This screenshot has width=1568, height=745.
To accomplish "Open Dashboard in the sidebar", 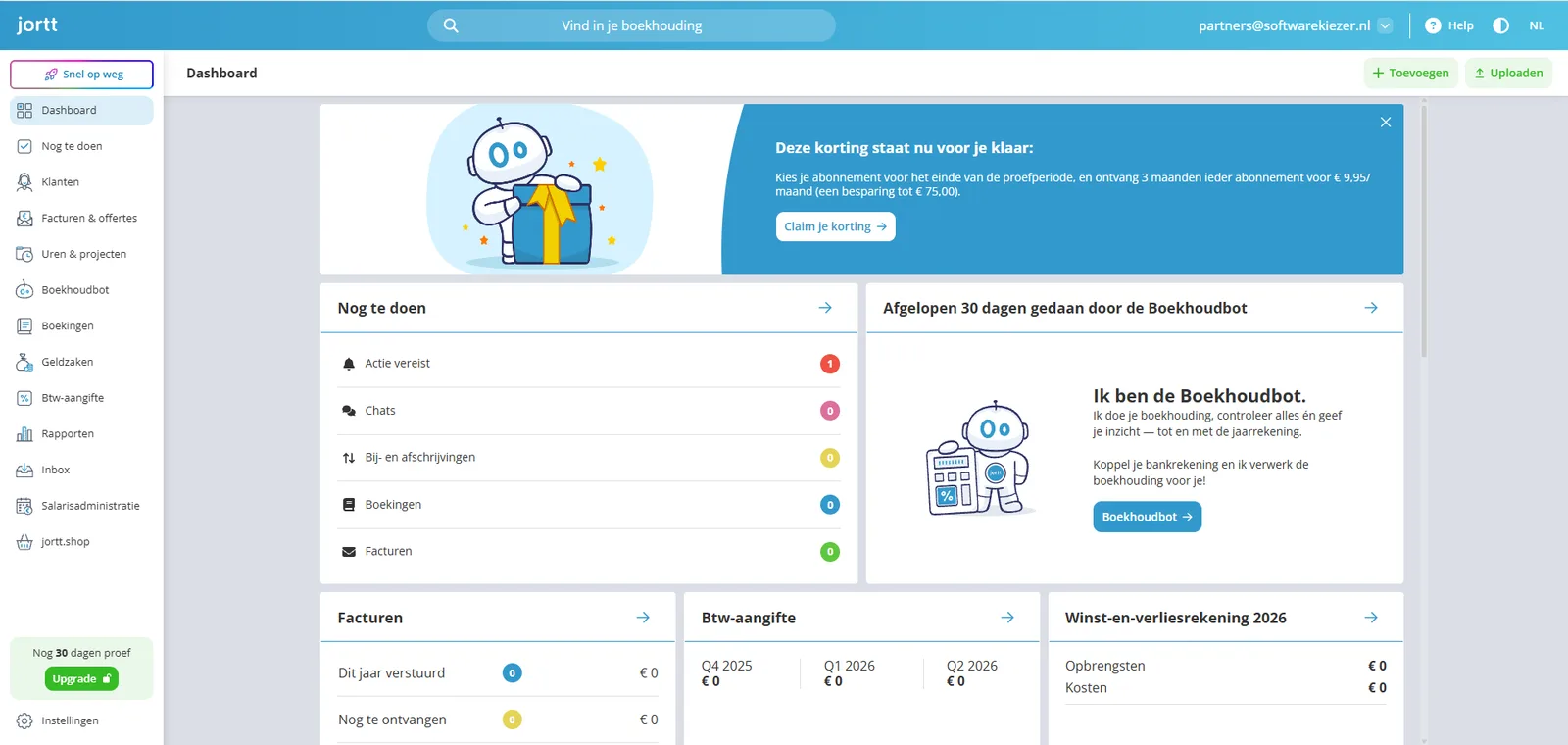I will point(82,111).
